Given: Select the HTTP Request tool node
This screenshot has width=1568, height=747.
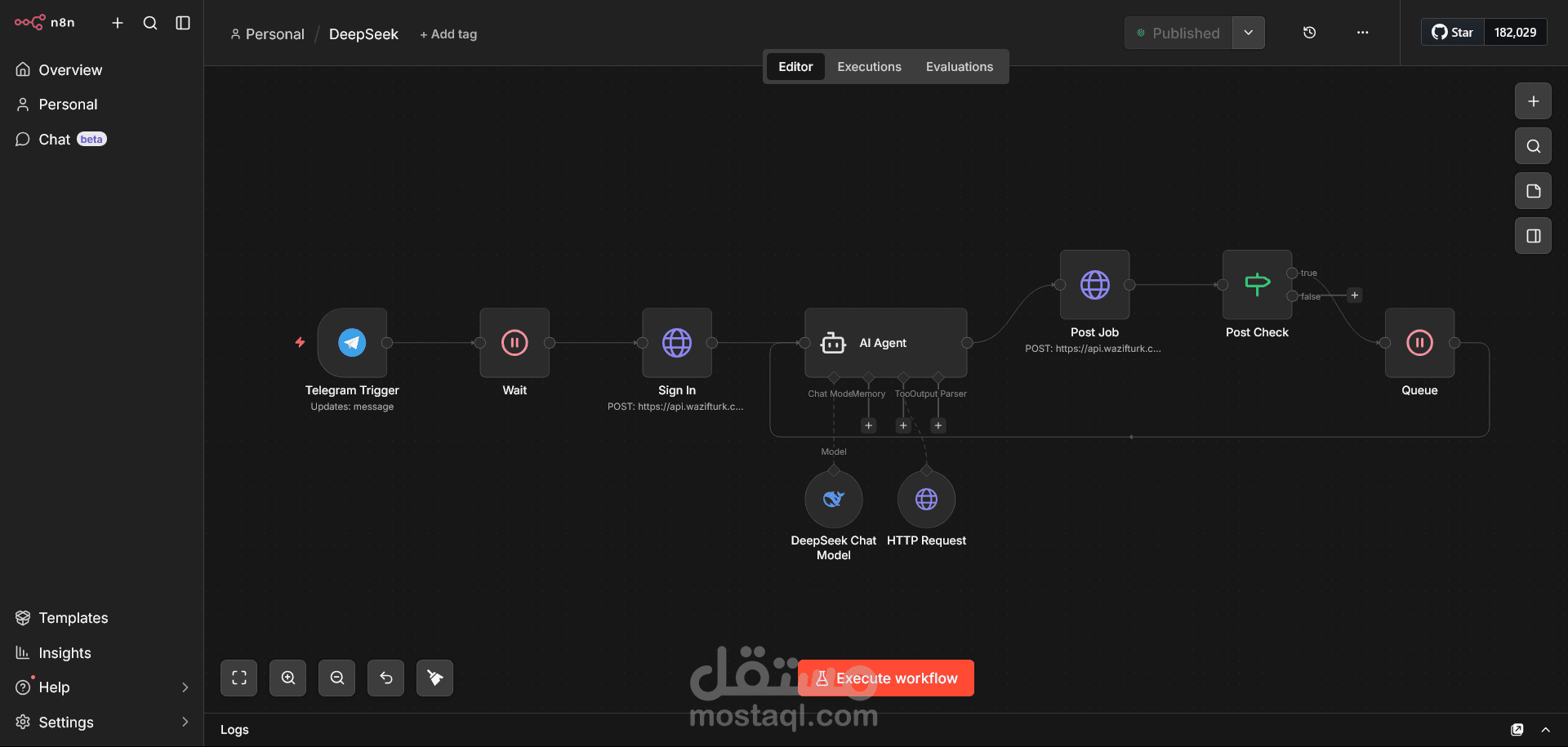Looking at the screenshot, I should [926, 500].
